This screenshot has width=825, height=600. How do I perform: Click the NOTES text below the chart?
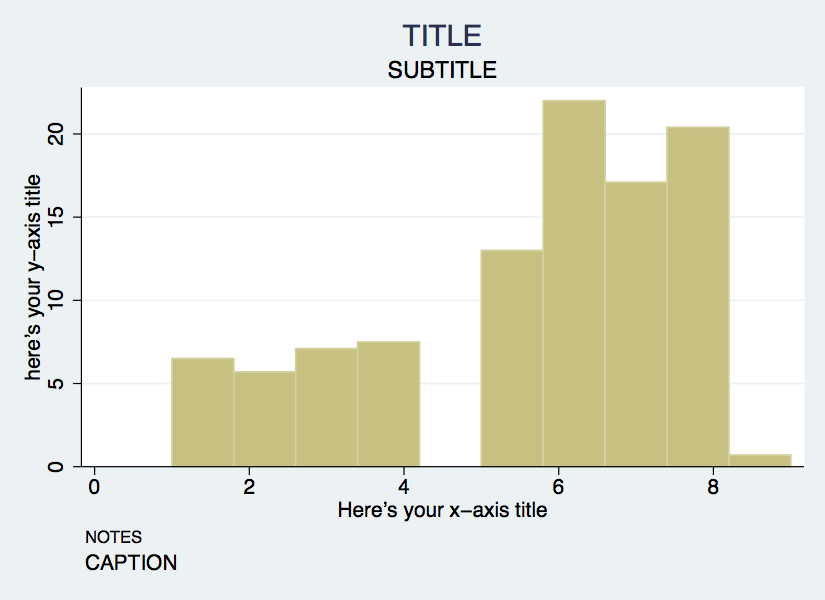coord(114,537)
